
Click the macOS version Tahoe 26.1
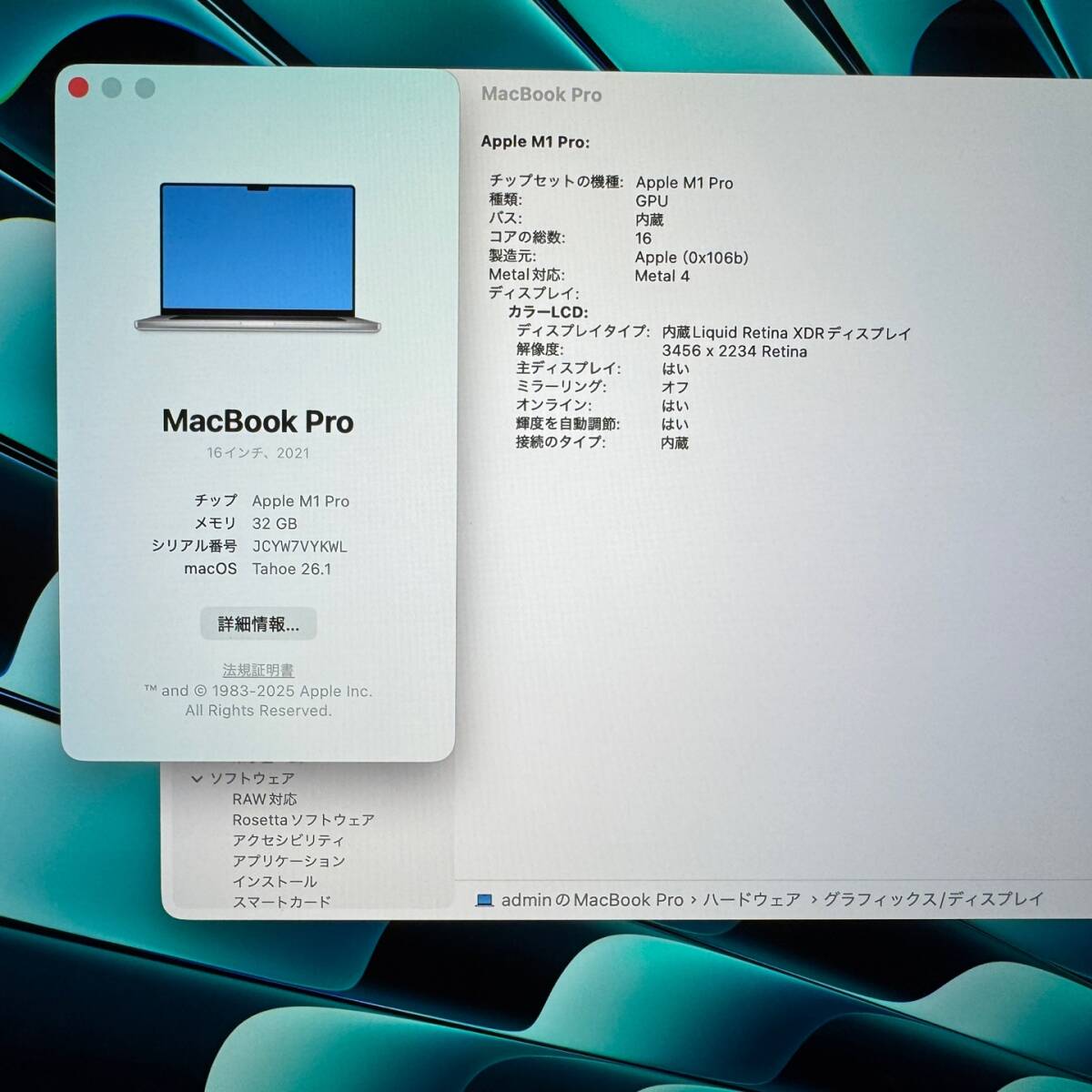pyautogui.click(x=291, y=569)
